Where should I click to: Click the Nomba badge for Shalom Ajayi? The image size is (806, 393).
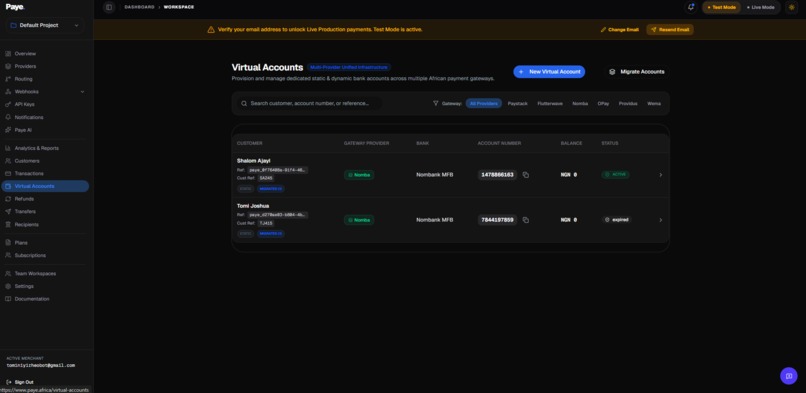coord(359,175)
